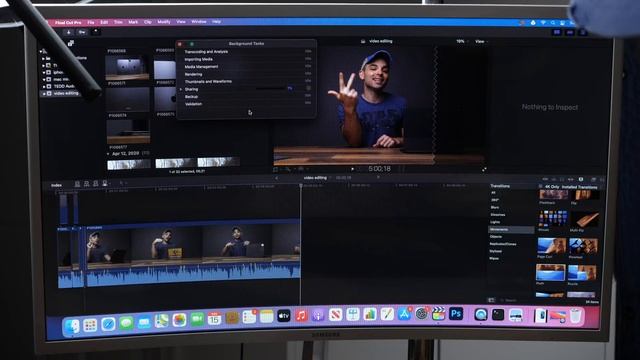The height and width of the screenshot is (360, 640).
Task: Select the Blurs transitions category
Action: [x=495, y=208]
